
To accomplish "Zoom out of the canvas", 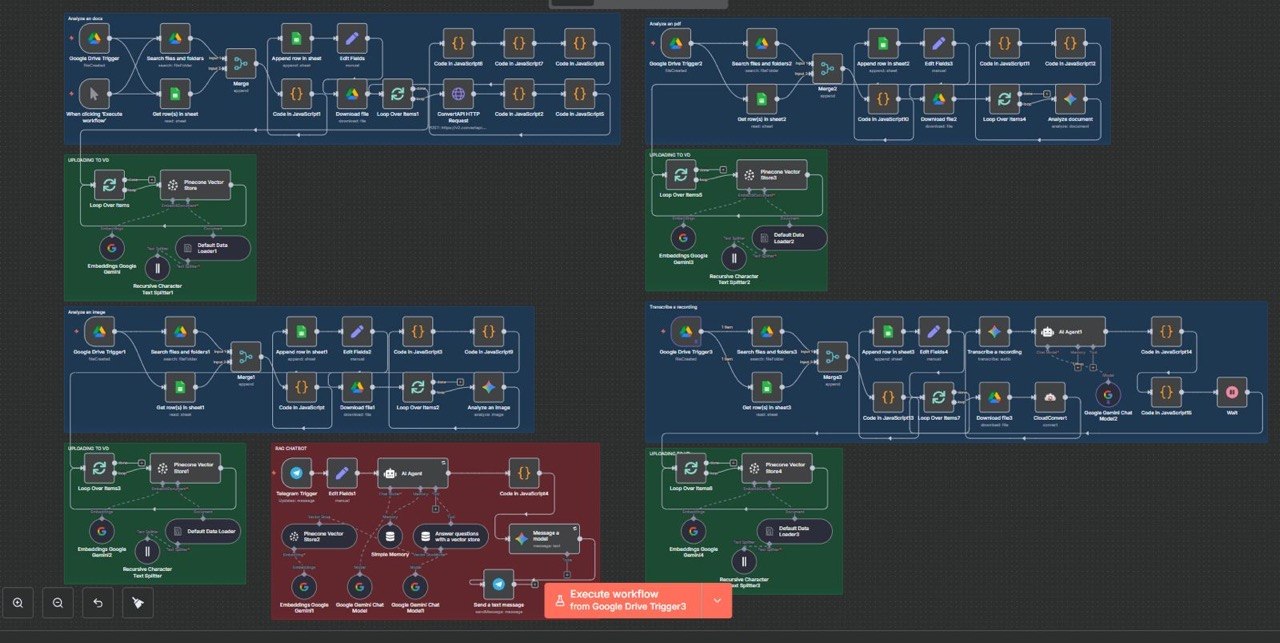I will point(58,602).
